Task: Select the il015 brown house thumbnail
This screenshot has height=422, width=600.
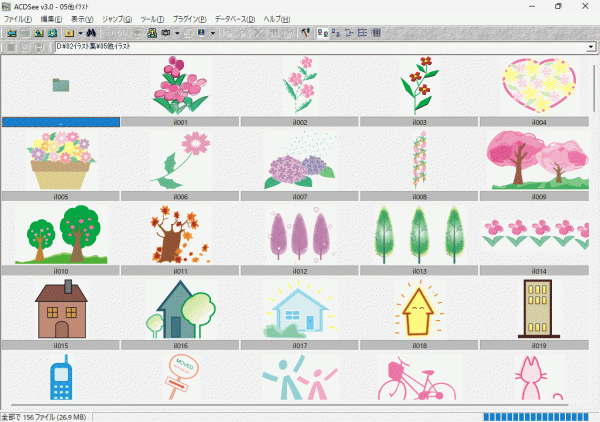Action: click(61, 309)
